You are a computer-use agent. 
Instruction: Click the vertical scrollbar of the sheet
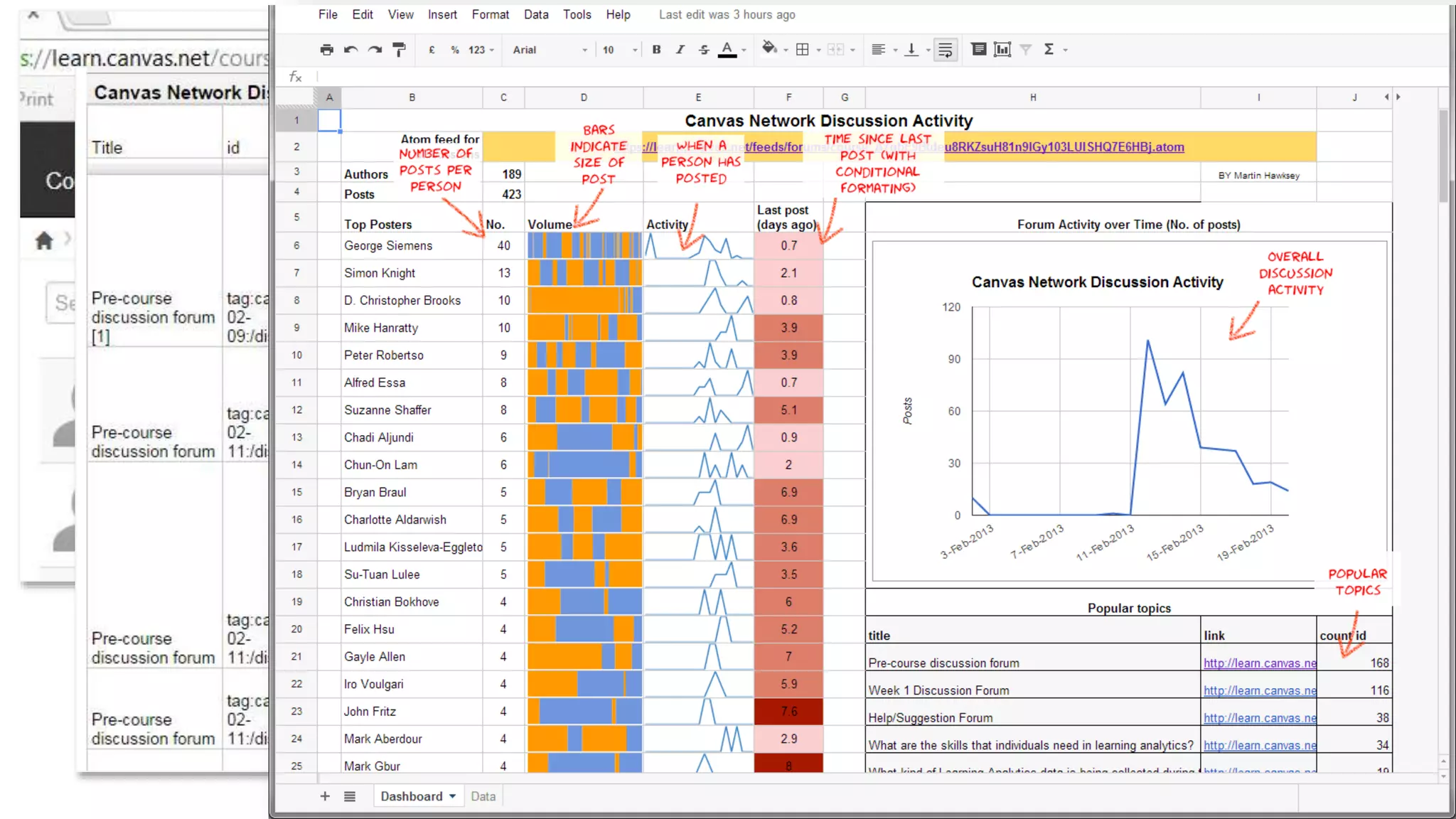pyautogui.click(x=1443, y=155)
